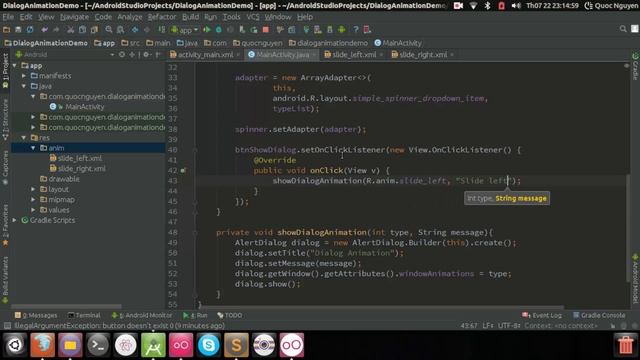Close the MainActivity.java tab
Viewport: 640px width, 360px height.
coord(314,55)
